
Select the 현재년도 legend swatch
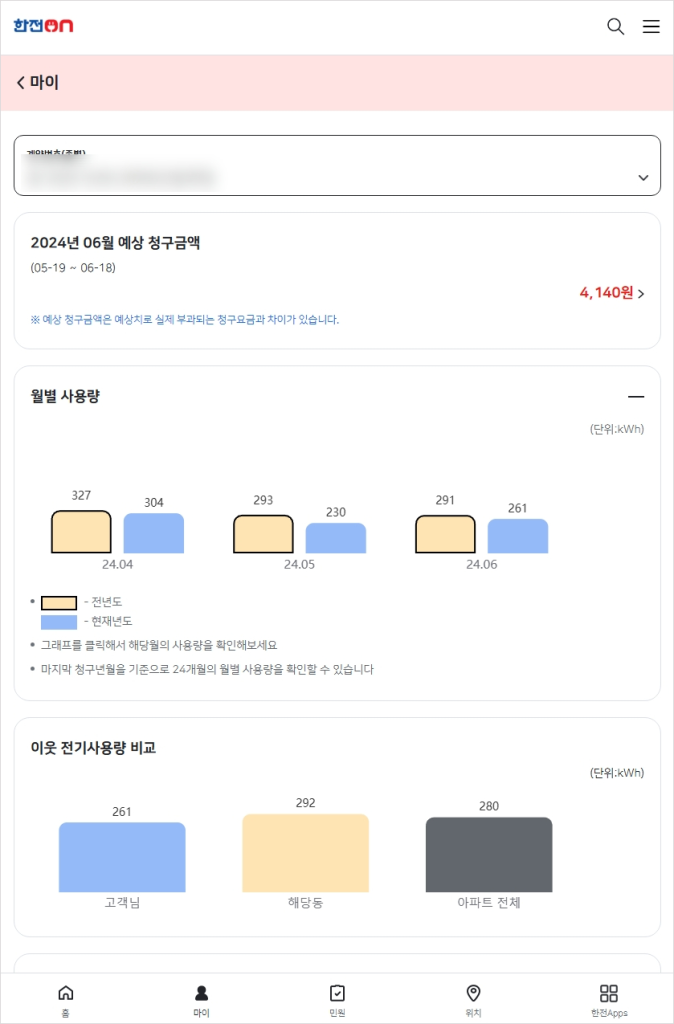[57, 622]
